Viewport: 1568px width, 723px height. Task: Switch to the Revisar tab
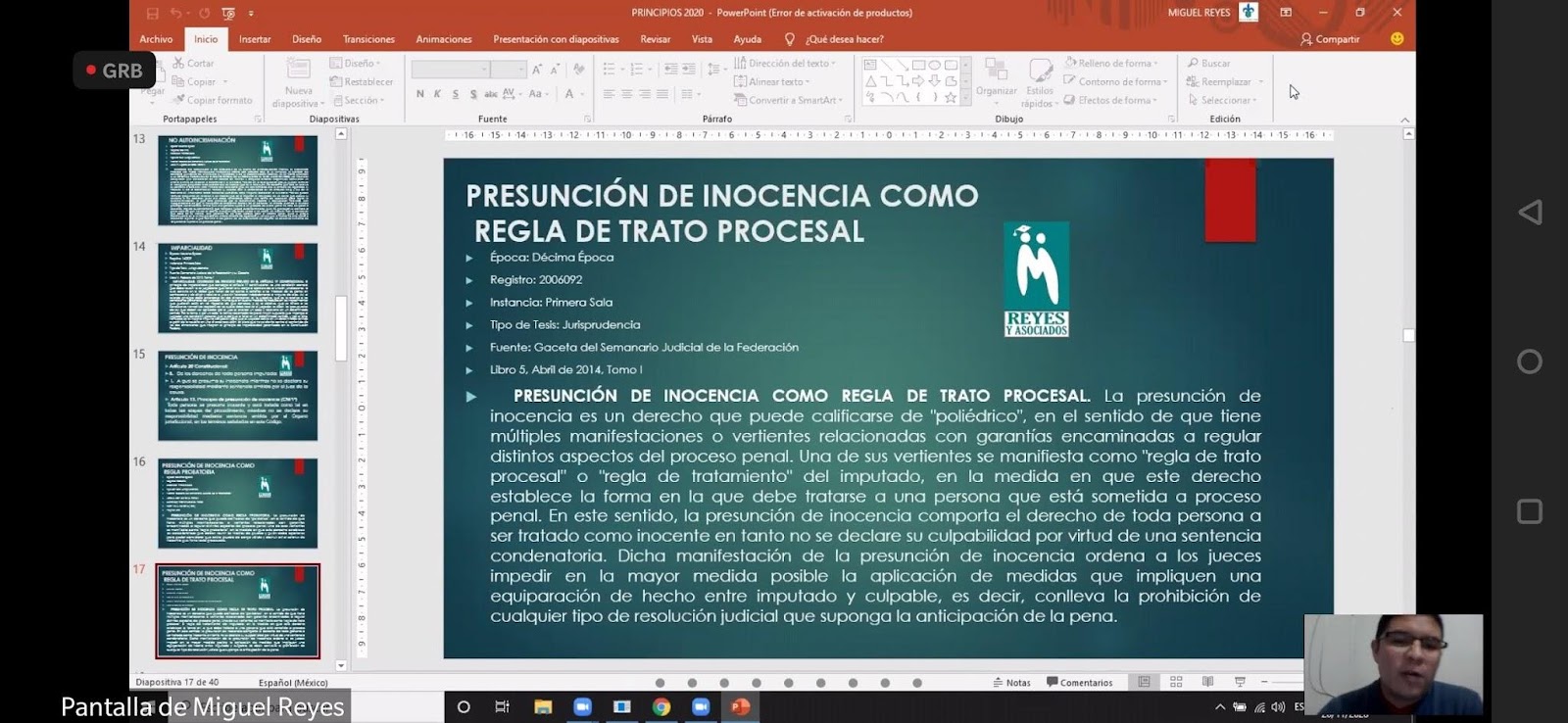click(656, 39)
